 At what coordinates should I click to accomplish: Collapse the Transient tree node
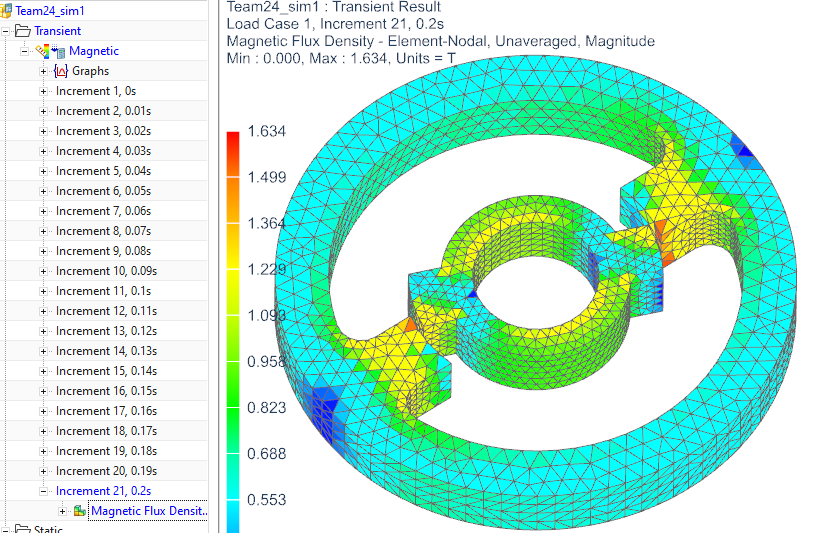click(x=7, y=31)
